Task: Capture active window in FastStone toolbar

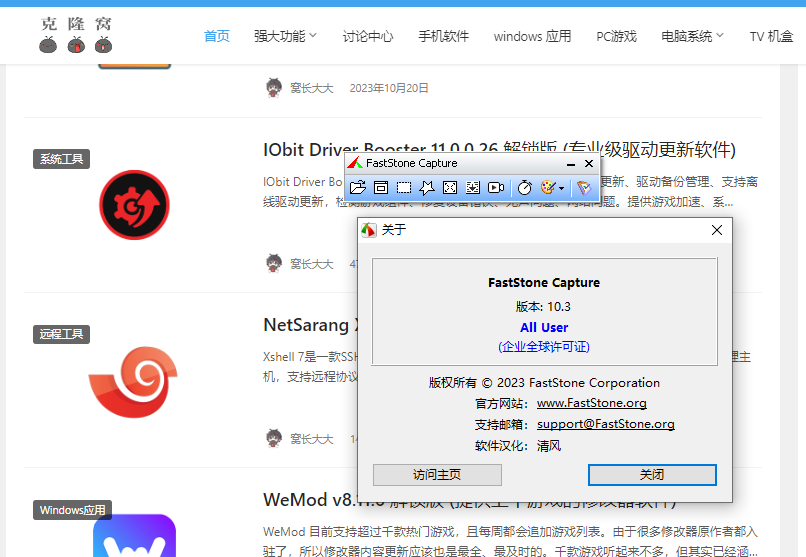Action: tap(381, 188)
